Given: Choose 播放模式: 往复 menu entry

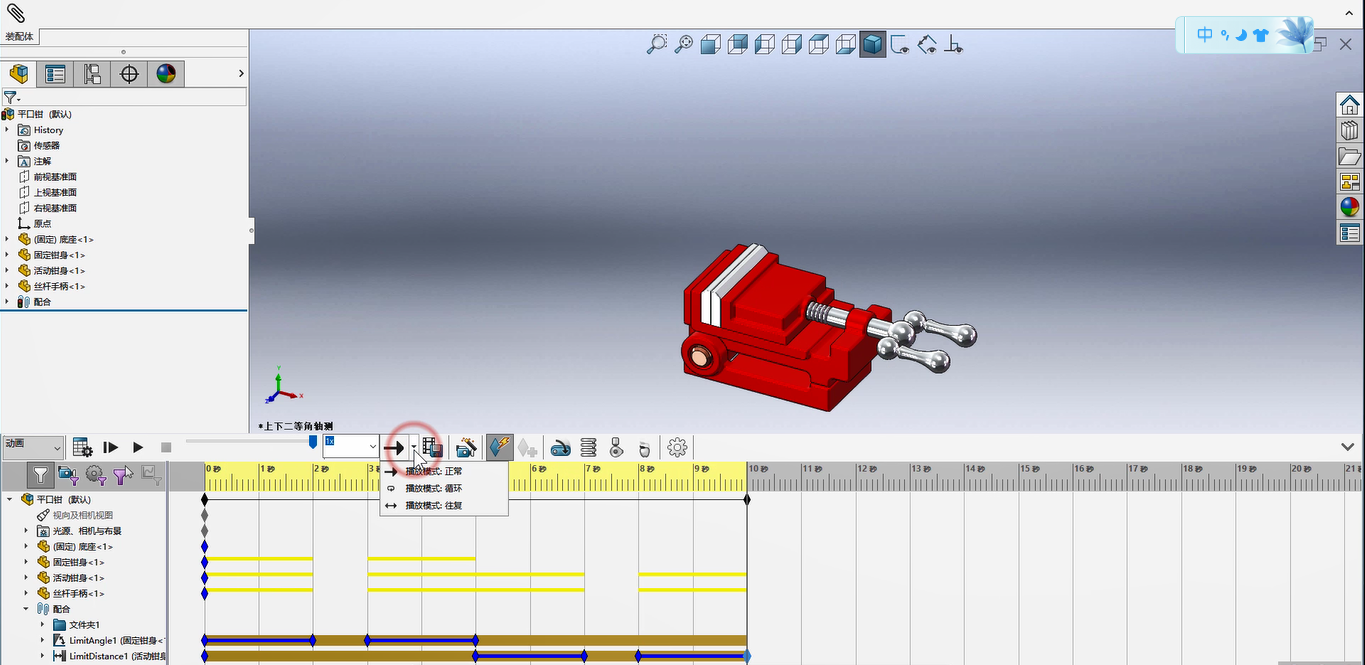Looking at the screenshot, I should [x=444, y=505].
